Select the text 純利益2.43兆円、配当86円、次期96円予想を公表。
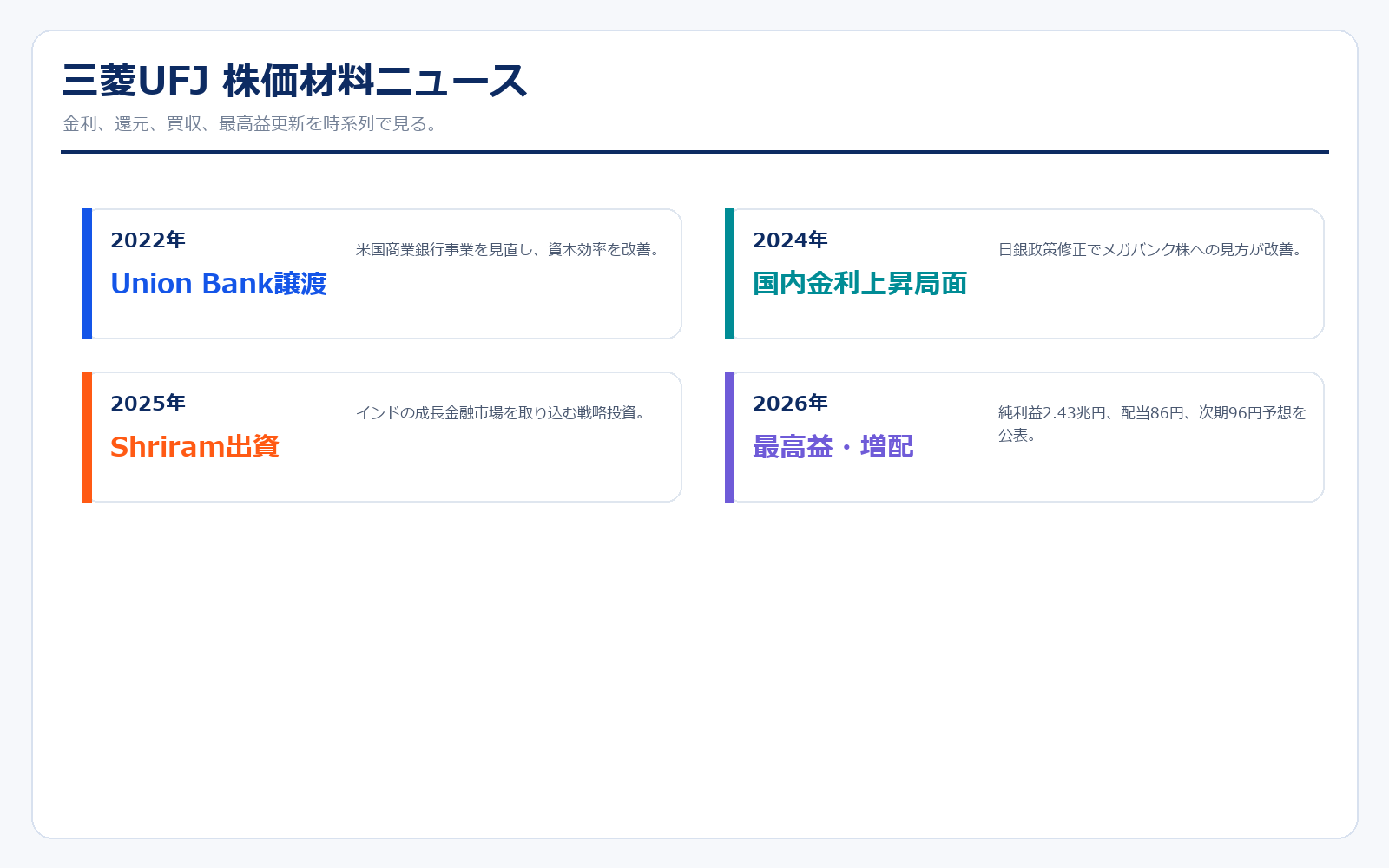 tap(1152, 424)
